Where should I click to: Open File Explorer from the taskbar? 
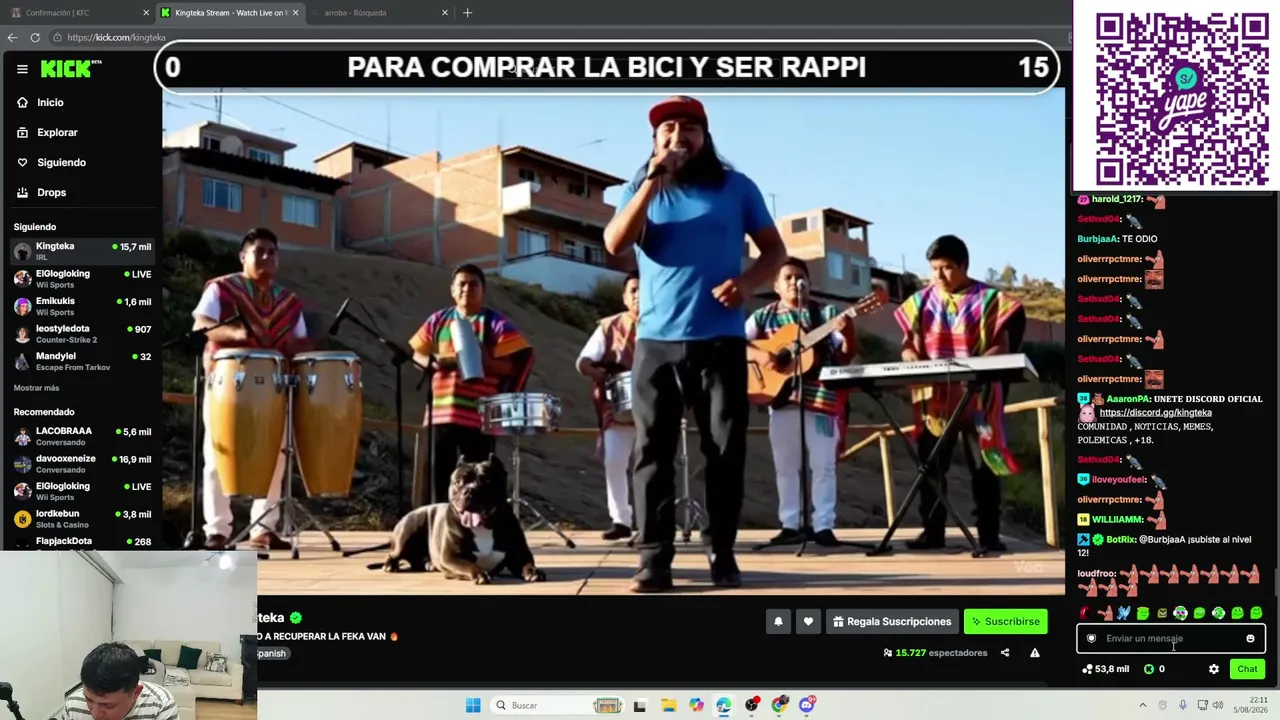[668, 705]
